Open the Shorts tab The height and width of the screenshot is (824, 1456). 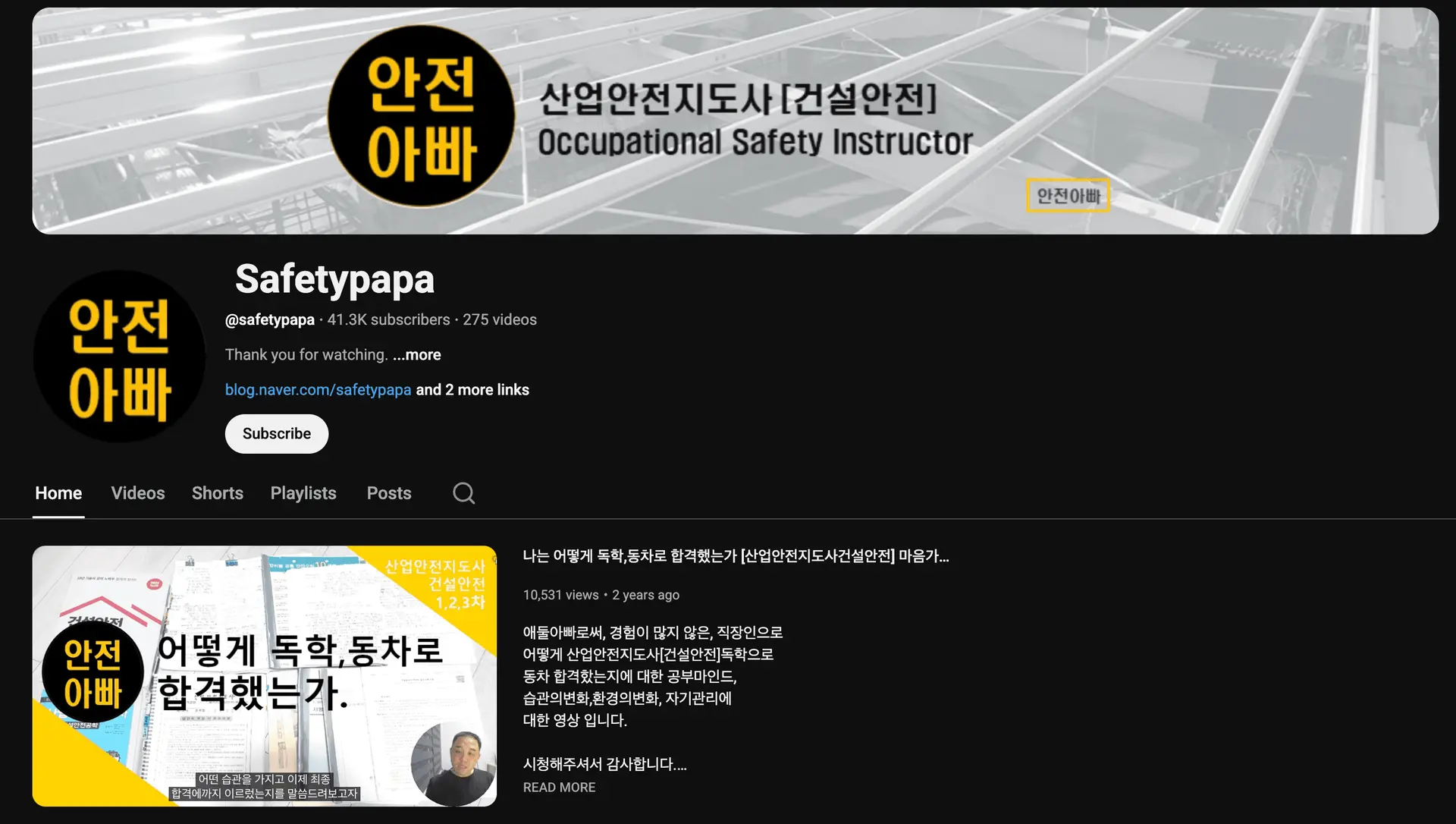[217, 493]
